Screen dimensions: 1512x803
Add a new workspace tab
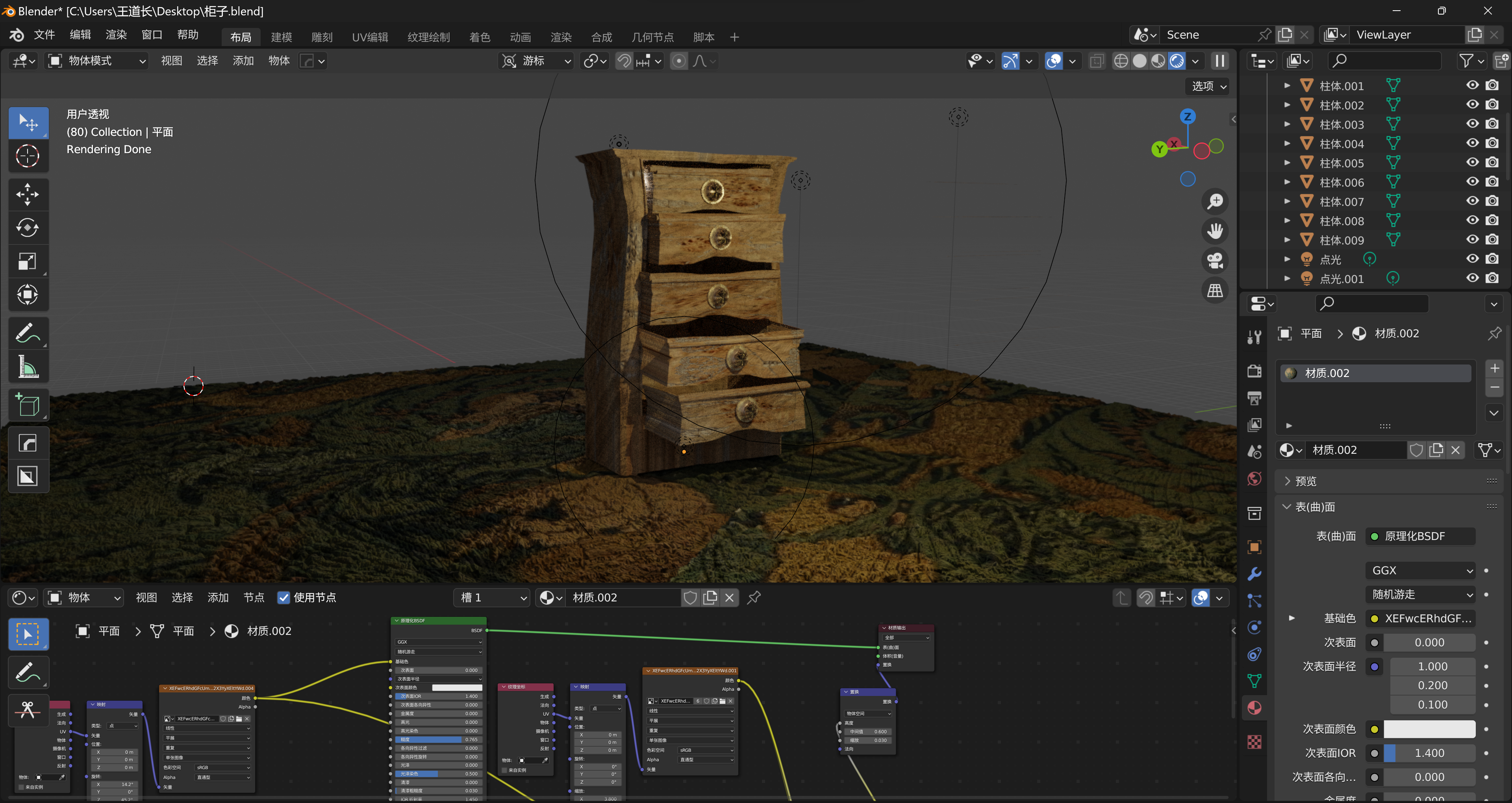click(x=734, y=37)
